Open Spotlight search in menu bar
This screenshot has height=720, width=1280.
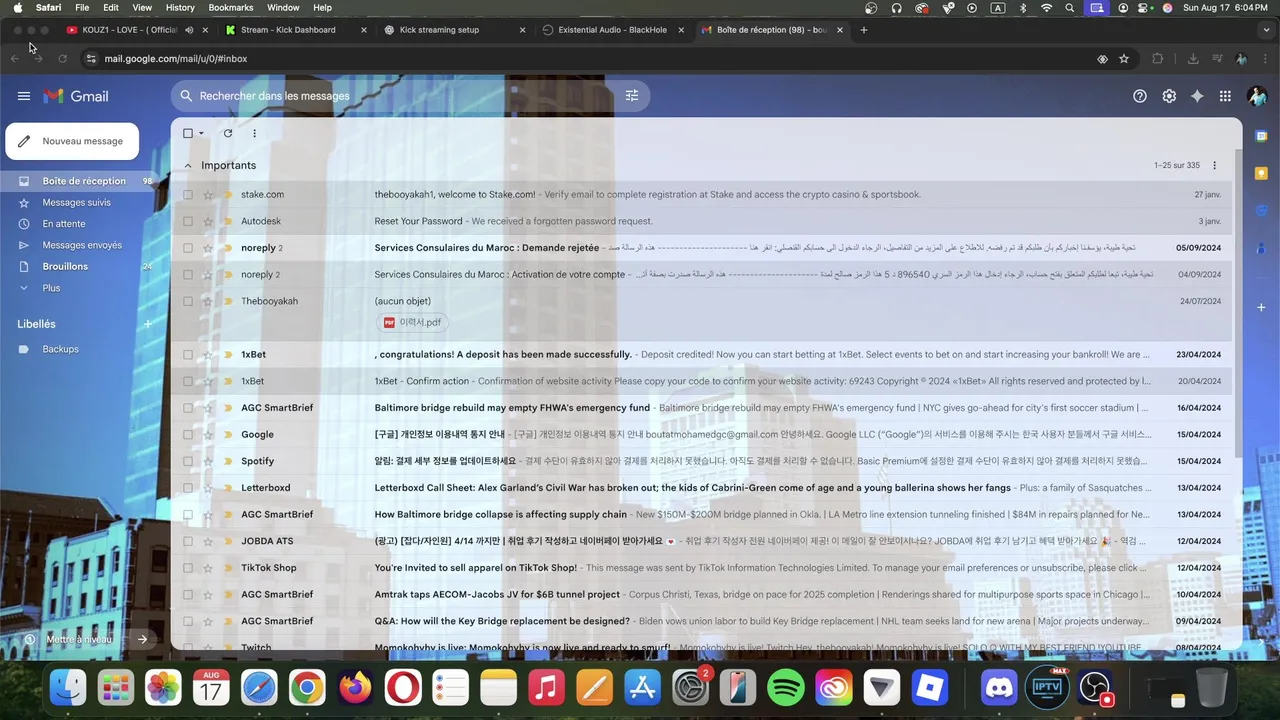pyautogui.click(x=1070, y=7)
